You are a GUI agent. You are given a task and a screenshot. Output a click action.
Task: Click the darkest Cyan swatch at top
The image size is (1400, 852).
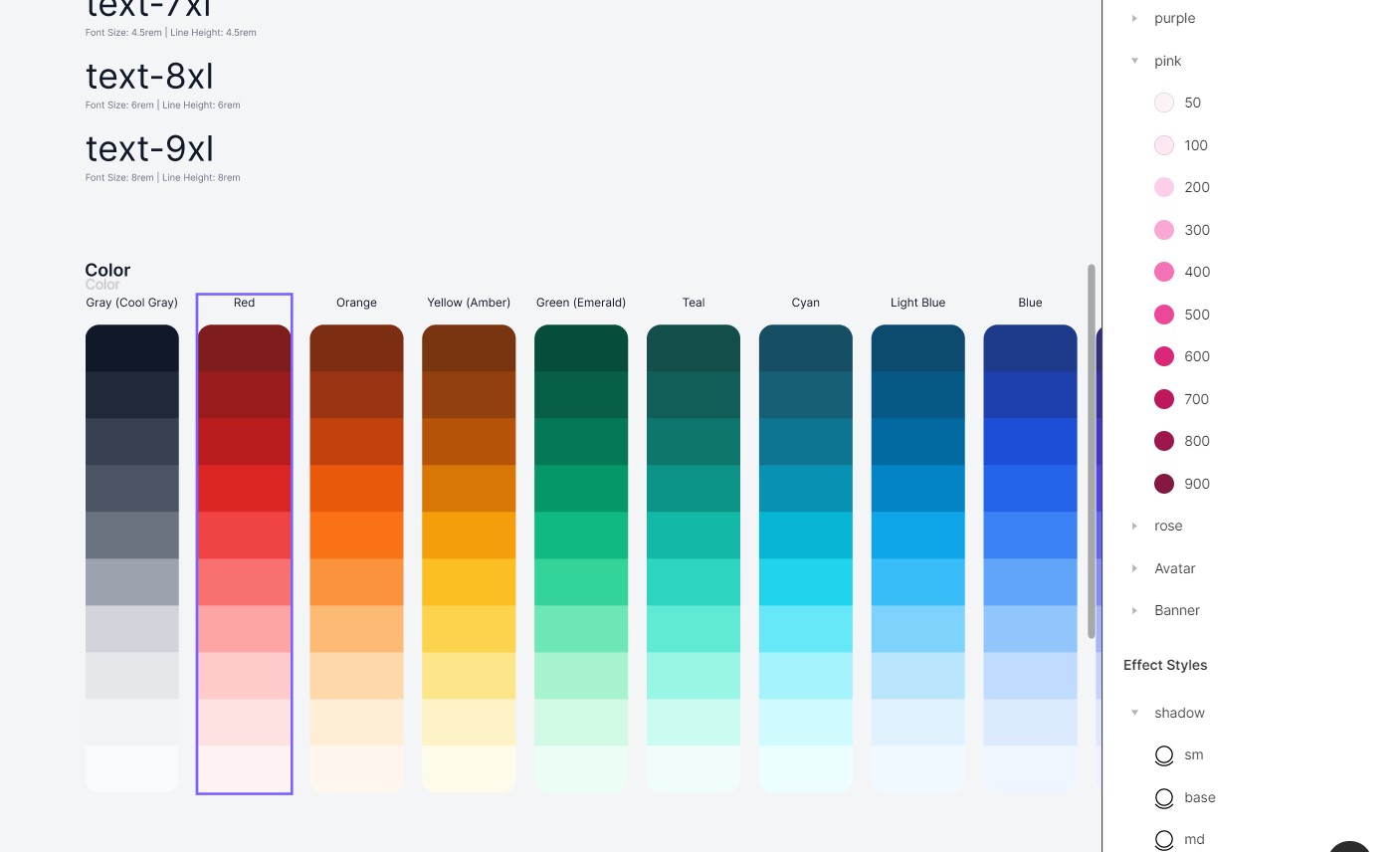coord(806,348)
